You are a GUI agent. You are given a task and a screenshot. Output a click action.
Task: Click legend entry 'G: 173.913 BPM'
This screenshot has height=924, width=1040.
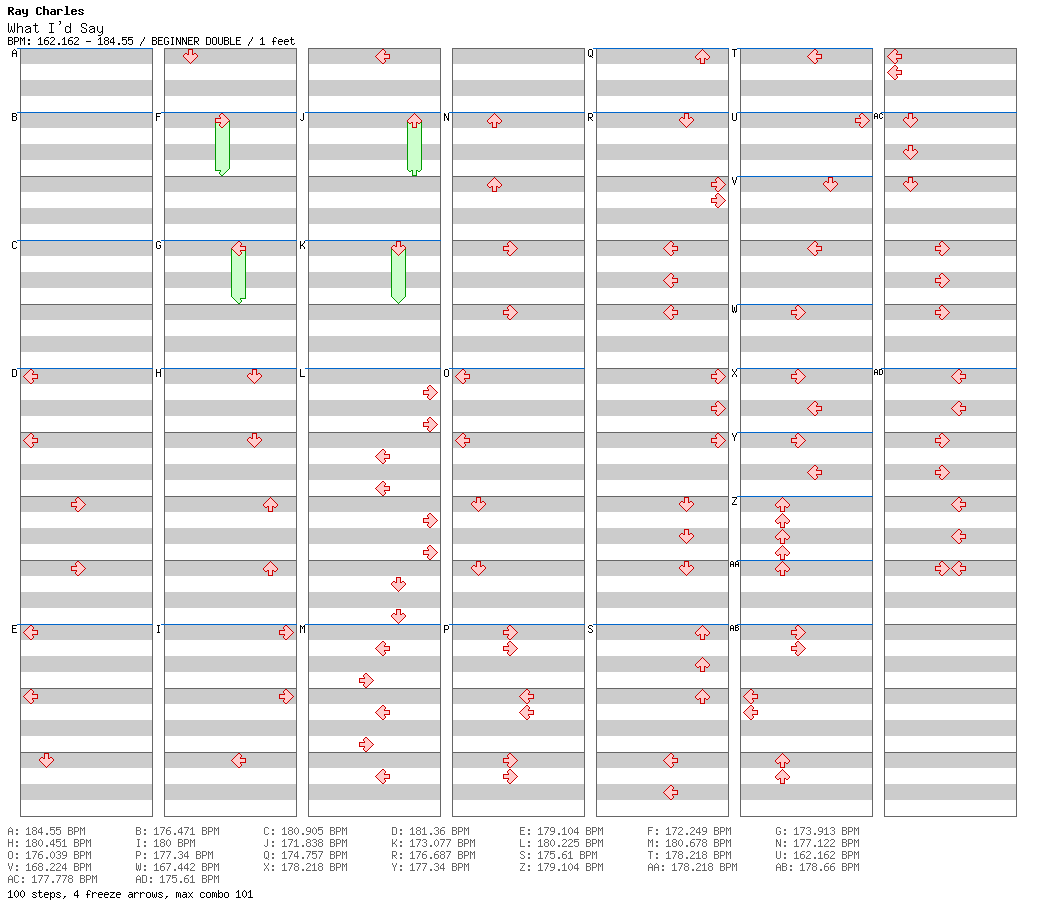pos(817,831)
